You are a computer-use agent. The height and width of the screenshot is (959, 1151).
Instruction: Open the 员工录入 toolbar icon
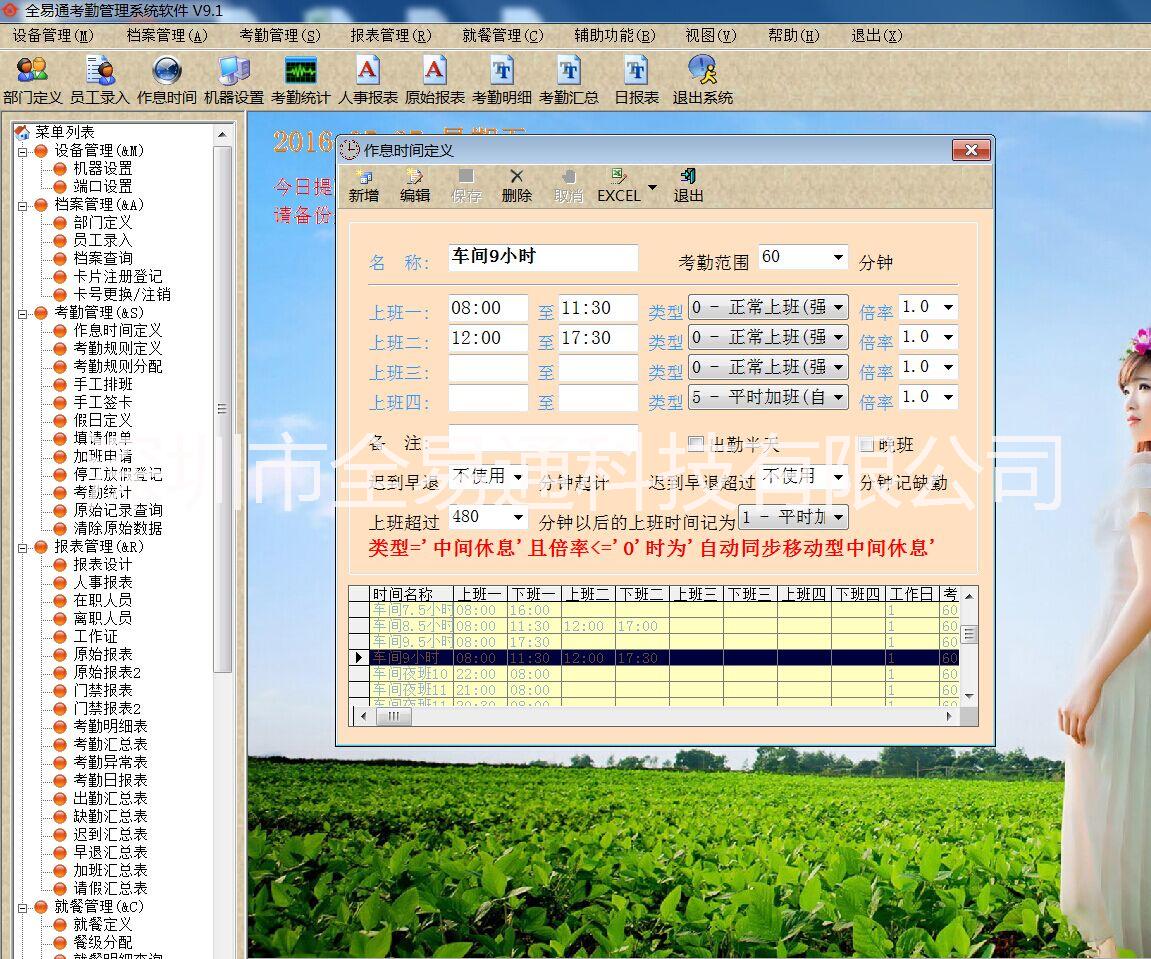coord(100,80)
